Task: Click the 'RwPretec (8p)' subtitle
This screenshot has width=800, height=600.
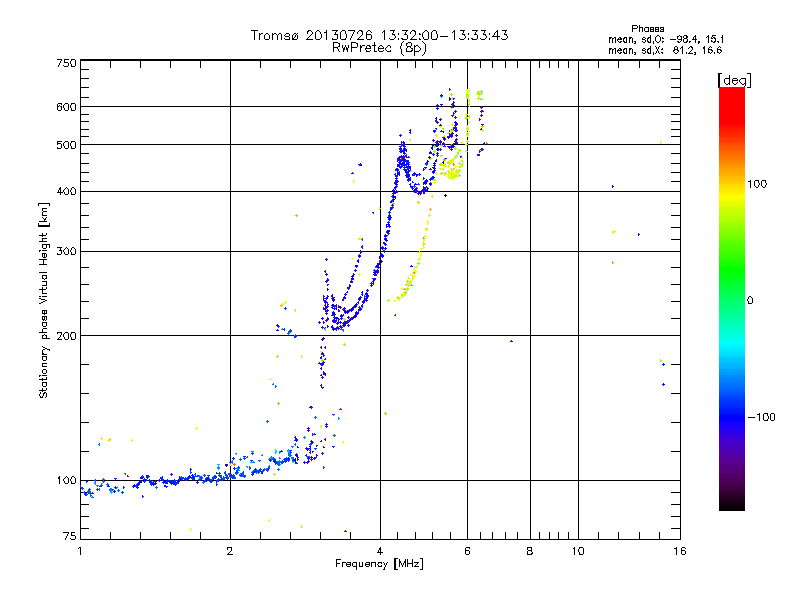Action: coord(379,48)
